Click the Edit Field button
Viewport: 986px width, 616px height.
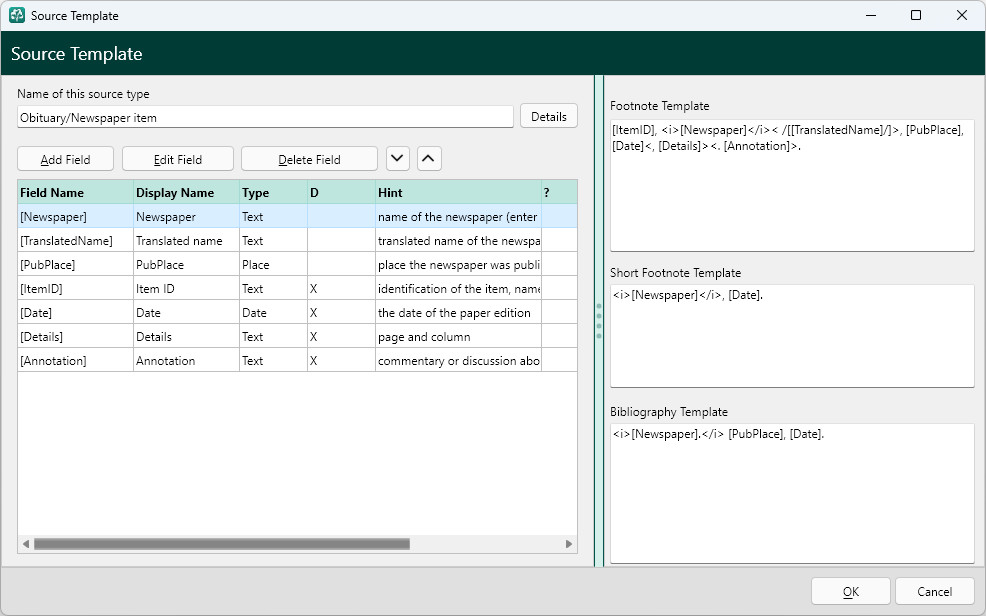coord(178,159)
